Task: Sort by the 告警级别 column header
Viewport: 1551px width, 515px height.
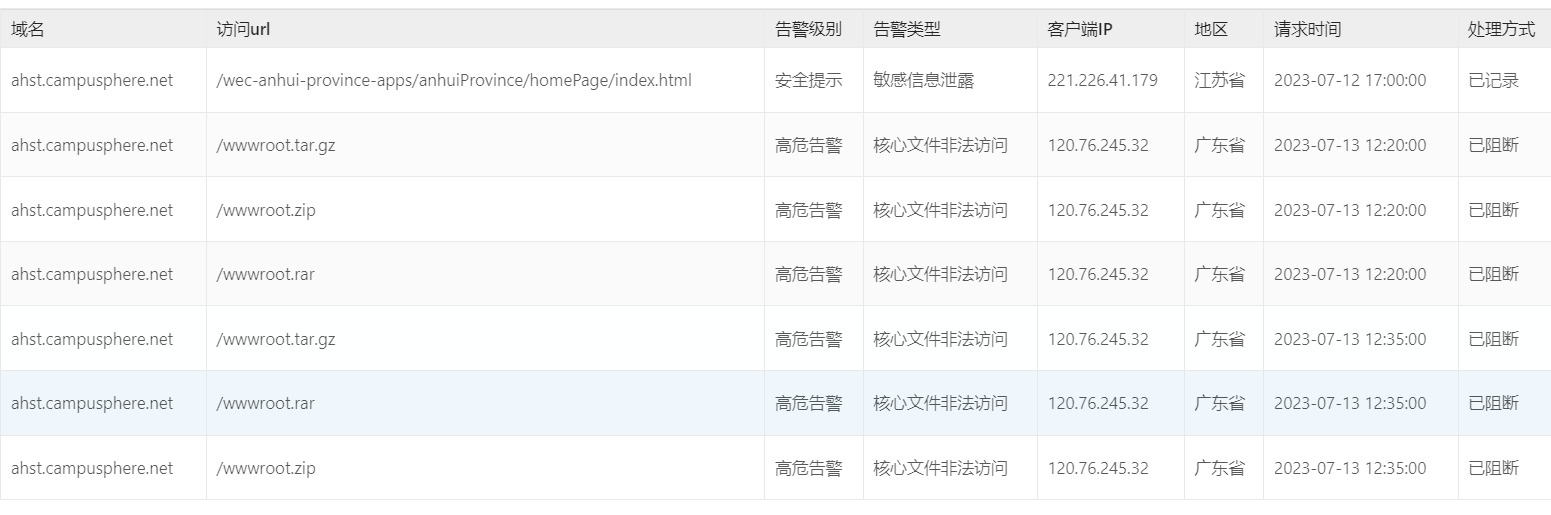Action: (808, 30)
